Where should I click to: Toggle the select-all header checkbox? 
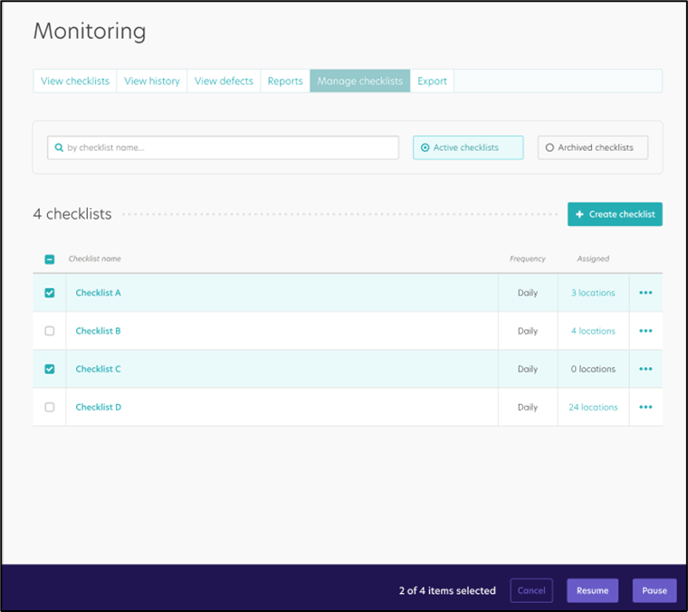pos(50,259)
